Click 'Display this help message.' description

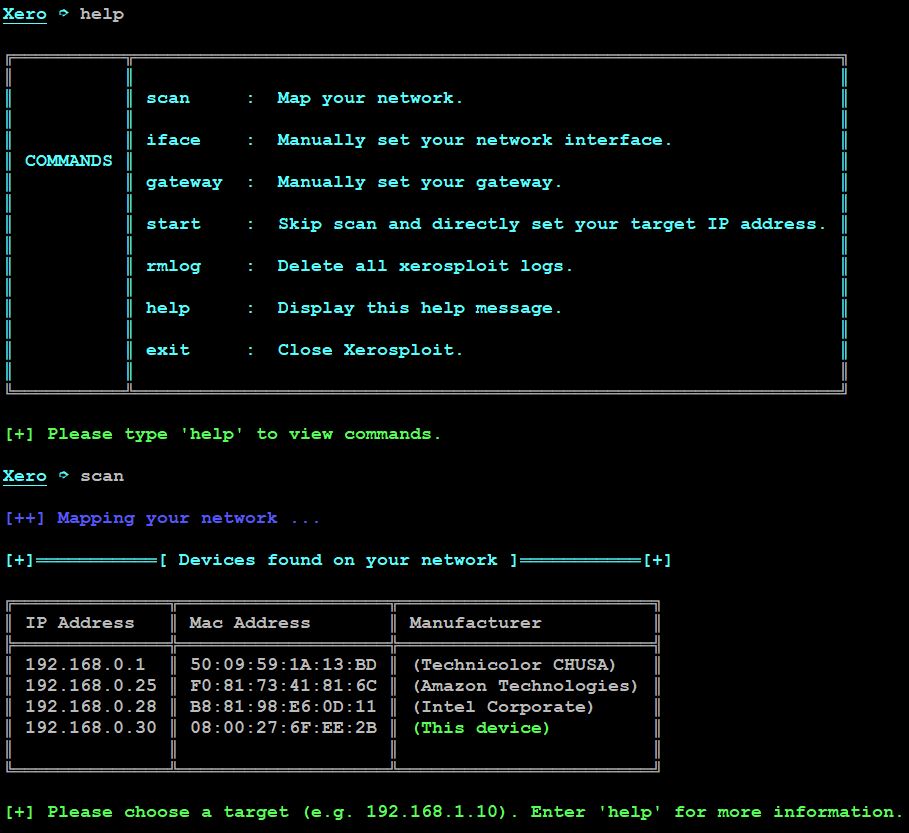coord(419,308)
